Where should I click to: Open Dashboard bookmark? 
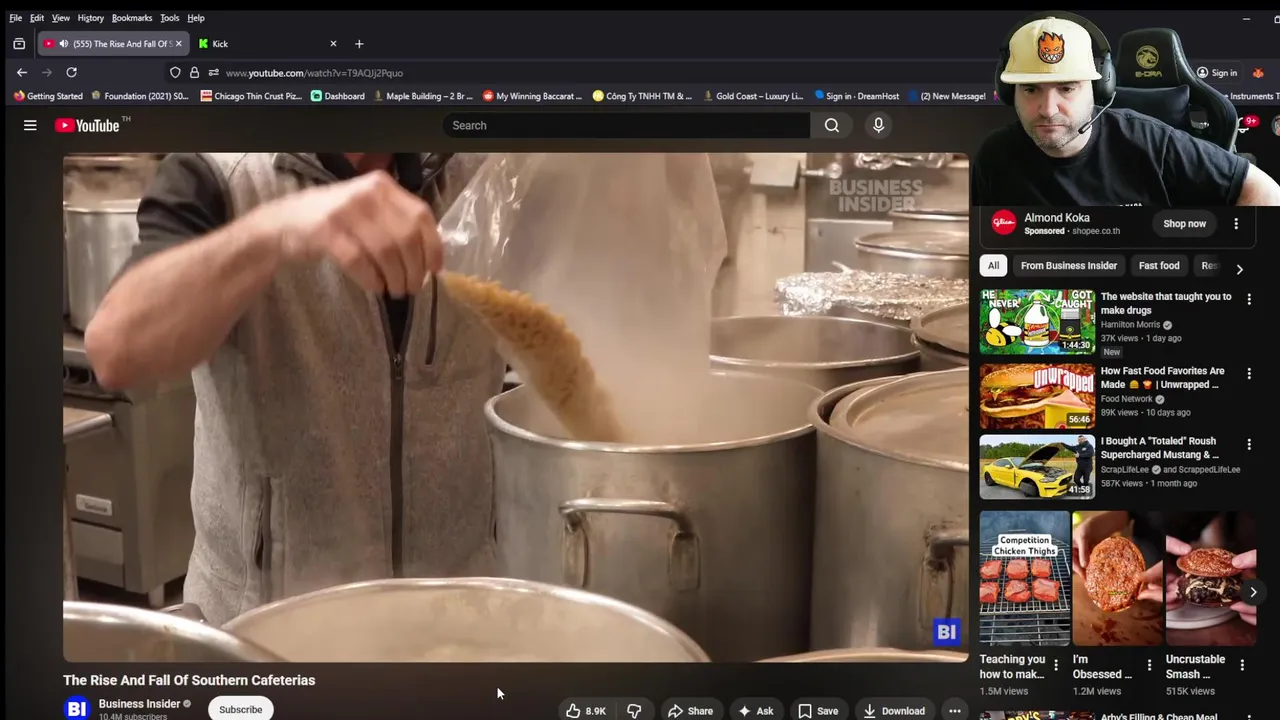pyautogui.click(x=338, y=96)
